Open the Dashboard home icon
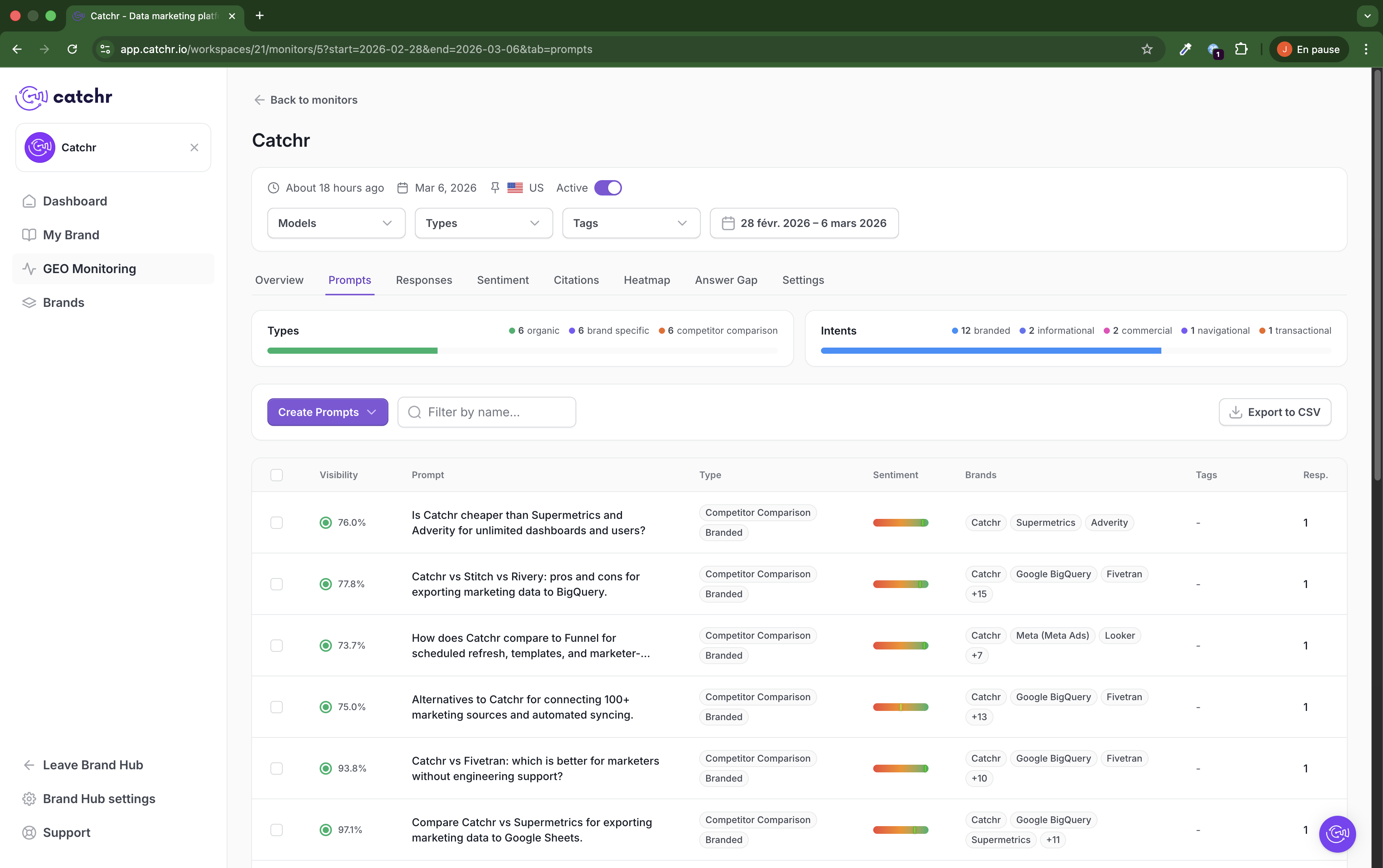This screenshot has height=868, width=1383. point(29,201)
